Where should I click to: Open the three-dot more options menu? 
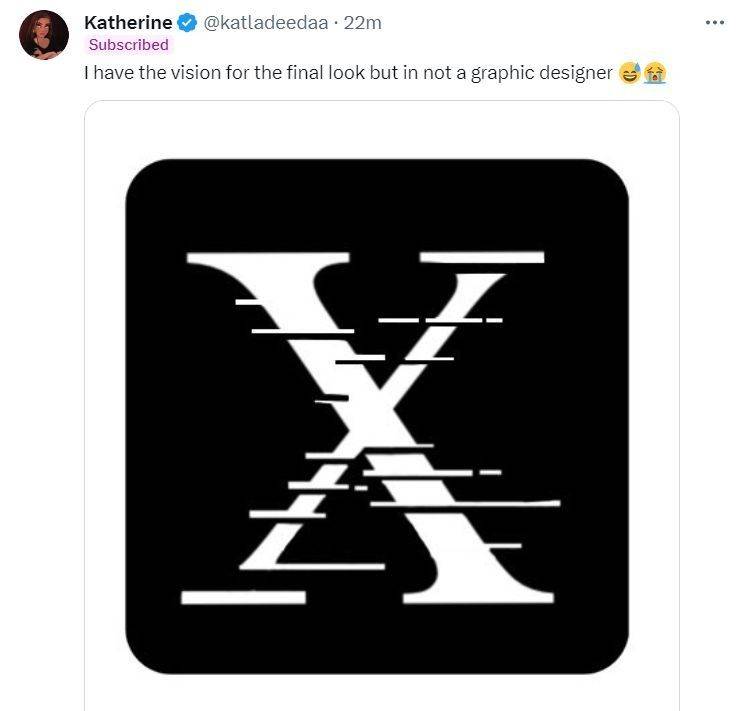tap(714, 22)
